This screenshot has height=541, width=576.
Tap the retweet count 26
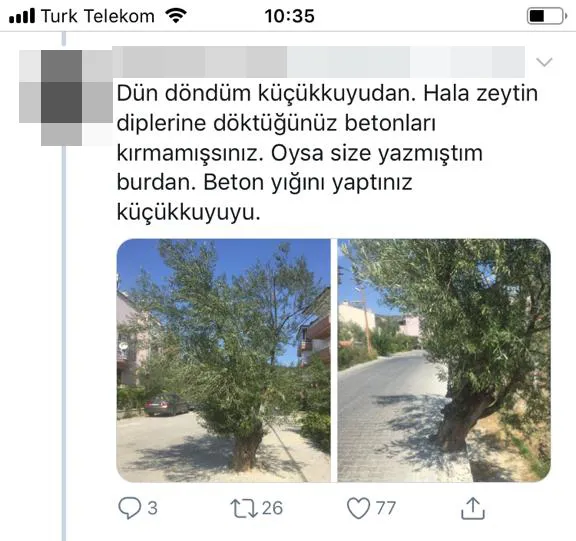[x=272, y=508]
